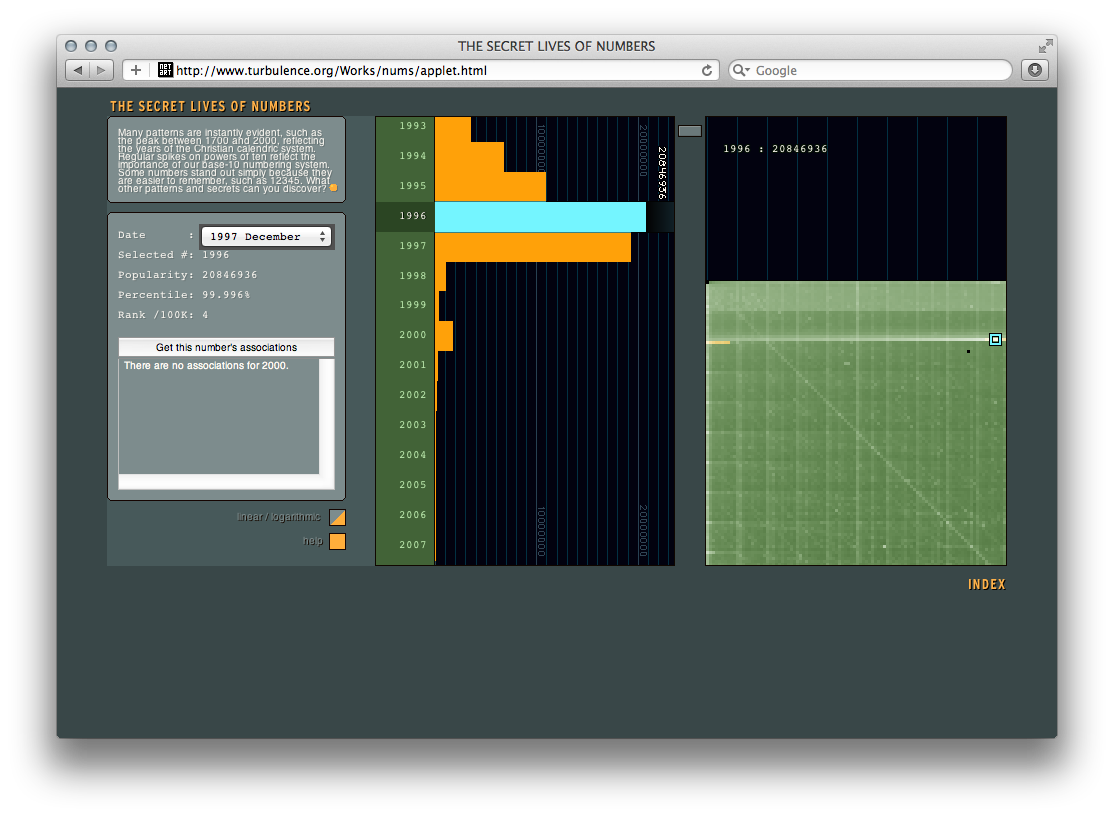Toggle the linear / logarithmic scale box
Viewport: 1114px width, 817px height.
click(338, 517)
